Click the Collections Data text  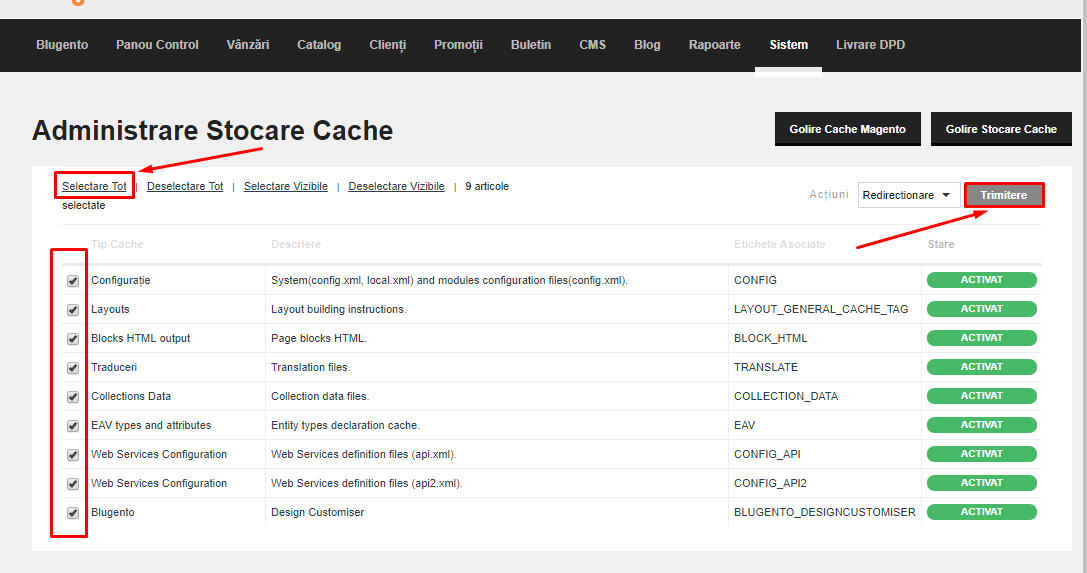click(x=131, y=397)
